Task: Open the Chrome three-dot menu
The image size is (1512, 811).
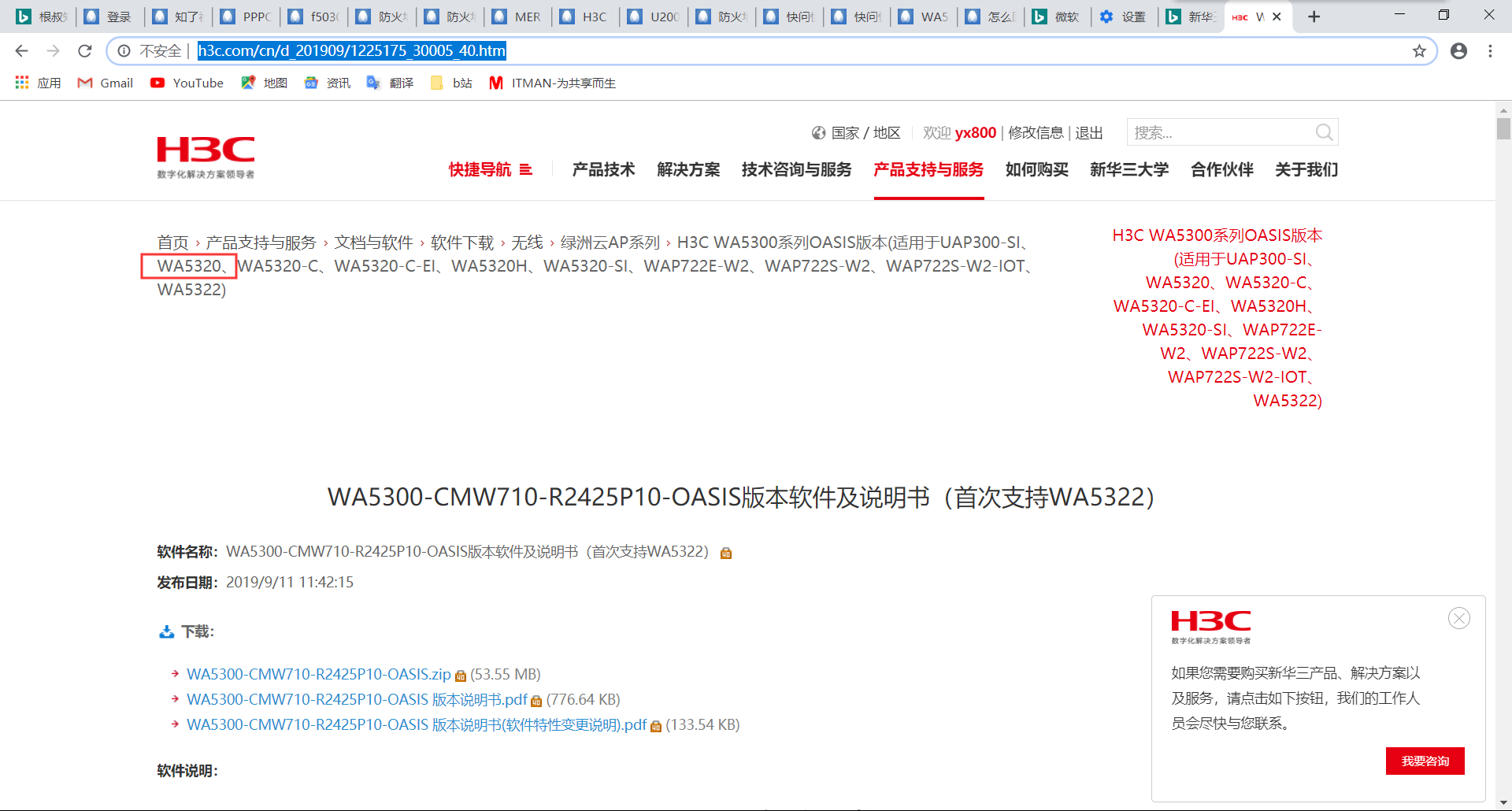Action: (1490, 51)
